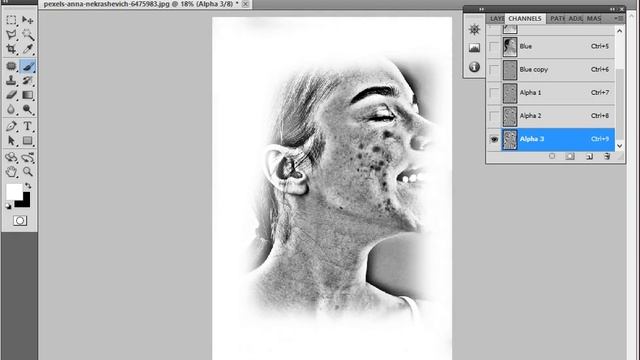Activate the Eraser tool
This screenshot has height=360, width=640.
pos(11,95)
